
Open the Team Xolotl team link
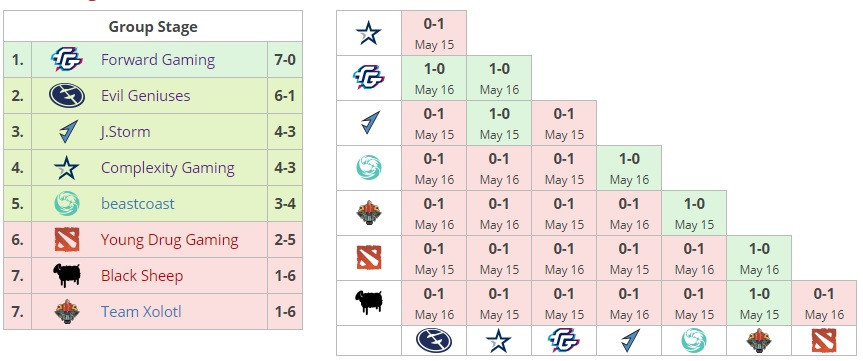click(141, 312)
